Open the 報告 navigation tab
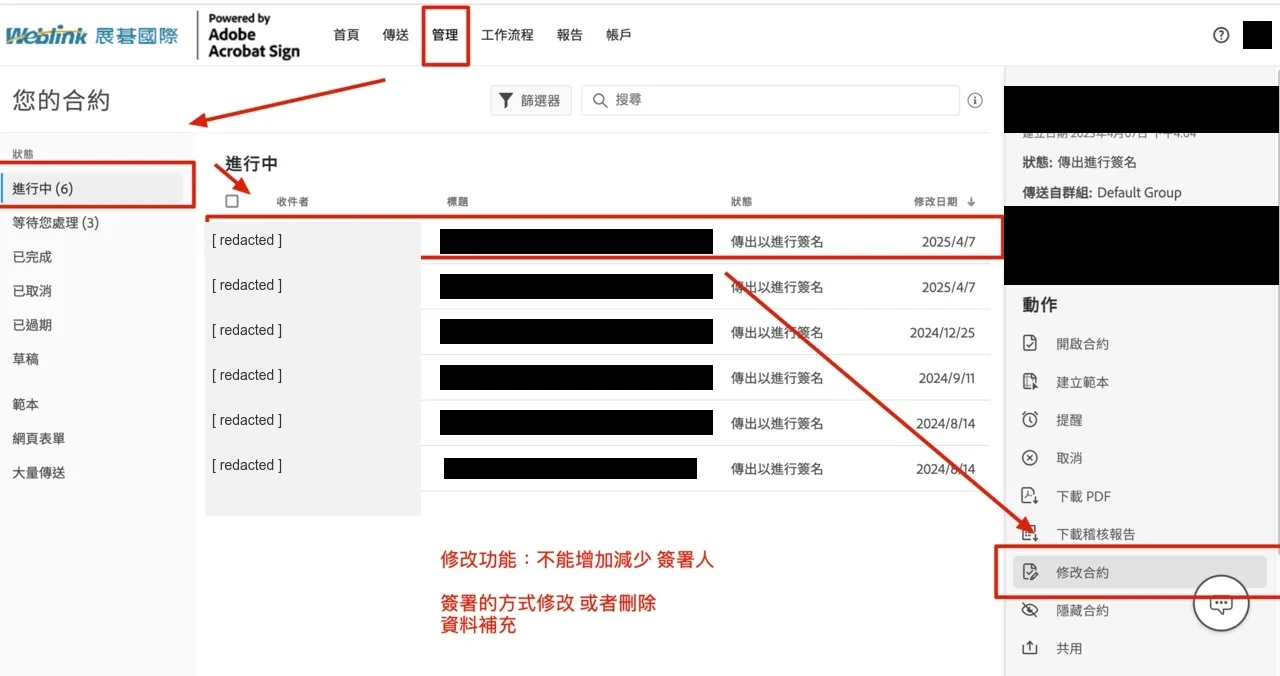Viewport: 1280px width, 676px height. tap(570, 35)
